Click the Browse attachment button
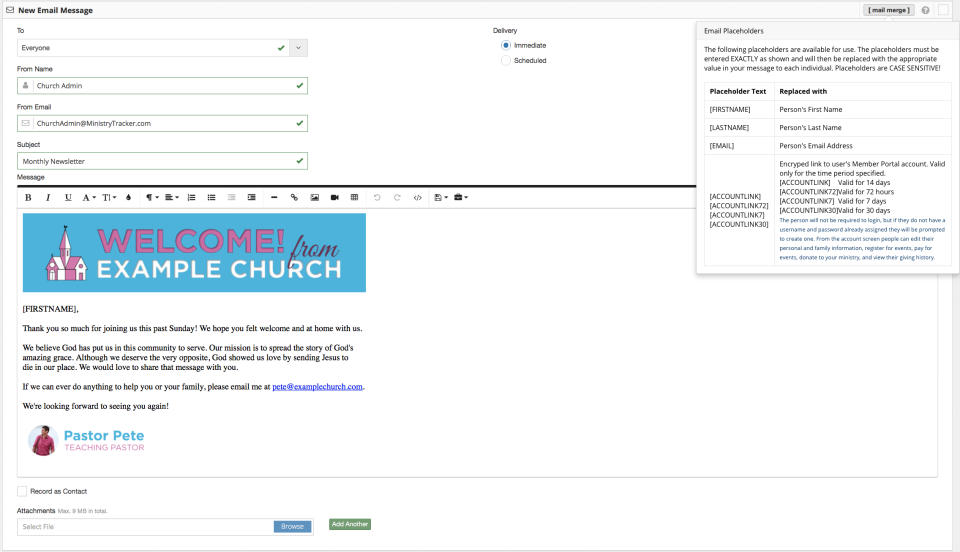Screen dimensions: 960x552 point(293,527)
